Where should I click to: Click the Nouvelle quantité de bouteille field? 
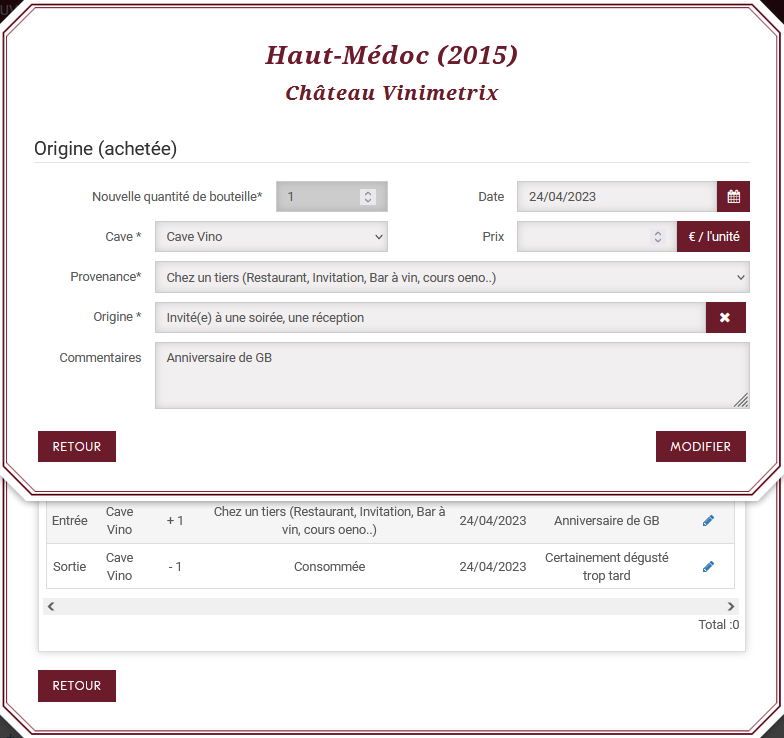[x=316, y=197]
